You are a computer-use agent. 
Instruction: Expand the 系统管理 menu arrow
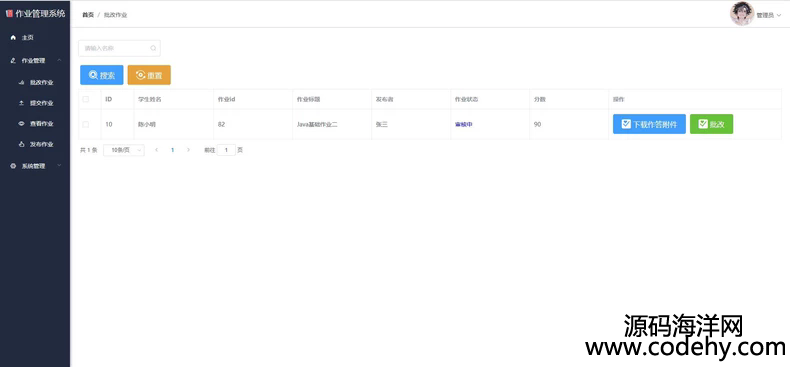click(59, 165)
